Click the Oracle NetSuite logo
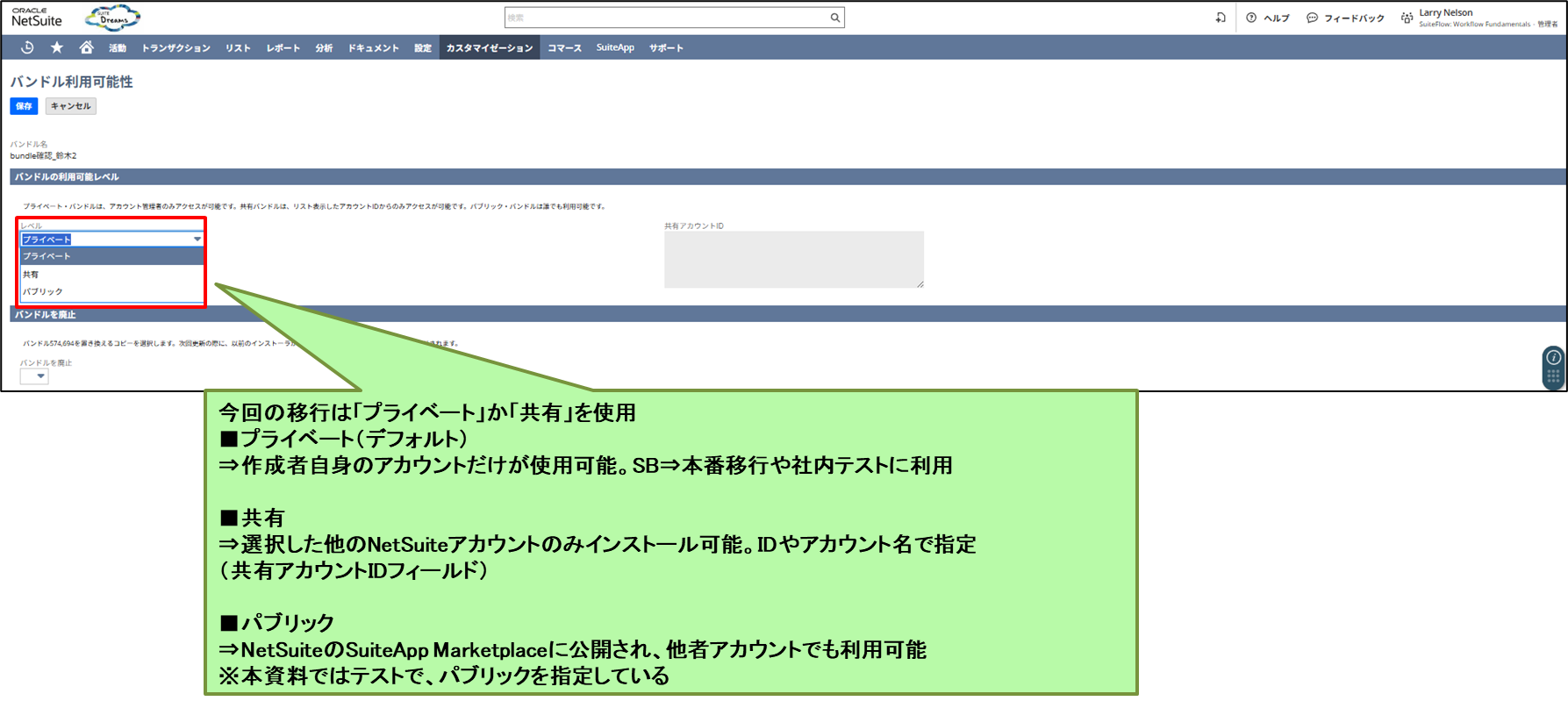 tap(36, 18)
